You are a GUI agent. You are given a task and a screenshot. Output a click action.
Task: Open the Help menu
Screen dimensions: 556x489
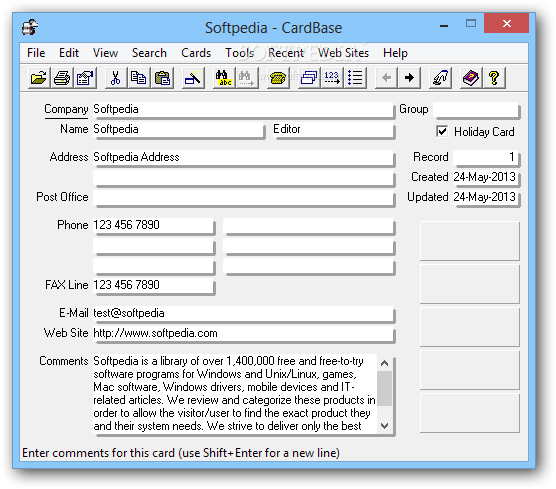pyautogui.click(x=395, y=53)
